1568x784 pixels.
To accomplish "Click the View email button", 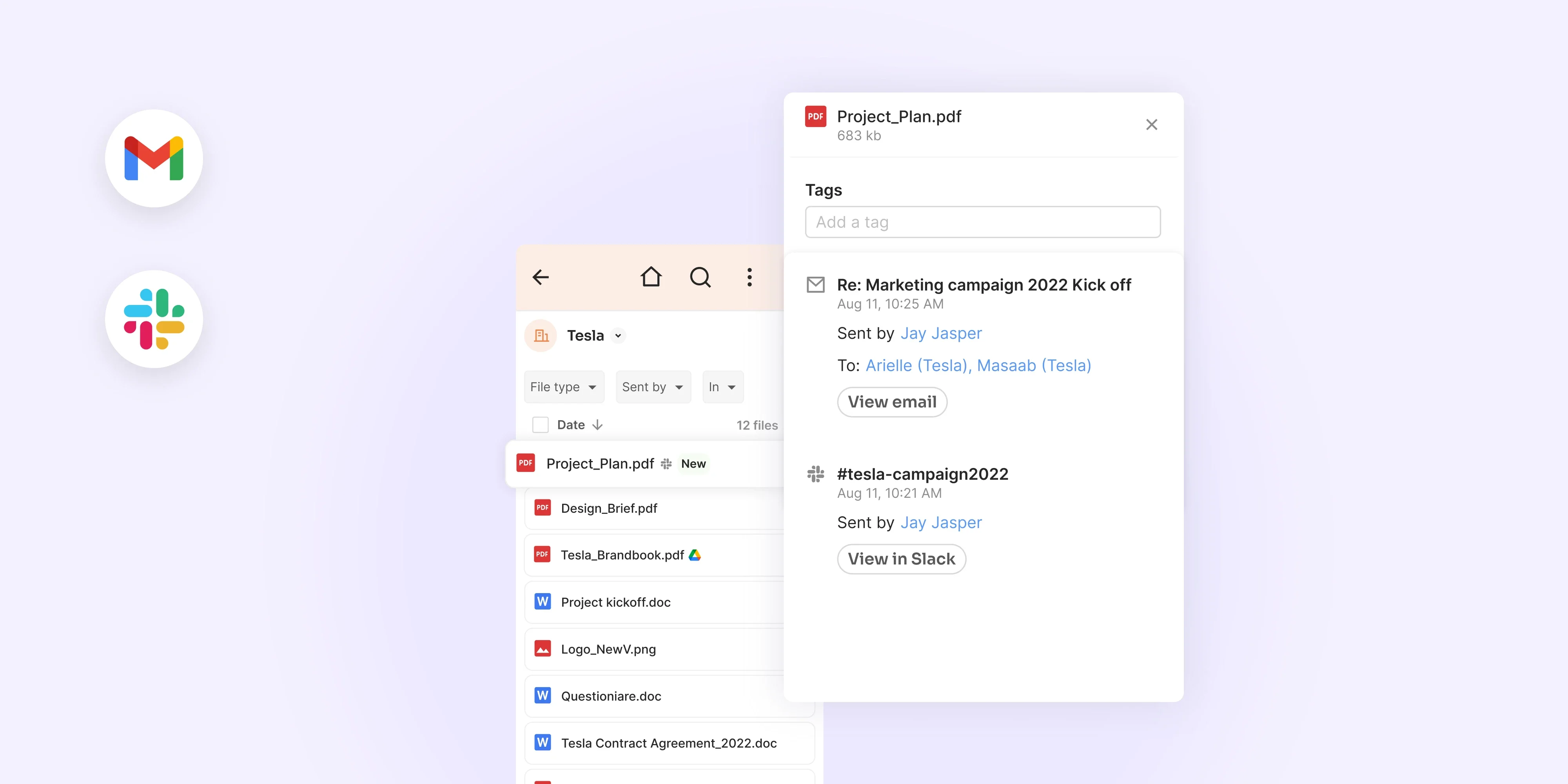I will coord(892,402).
